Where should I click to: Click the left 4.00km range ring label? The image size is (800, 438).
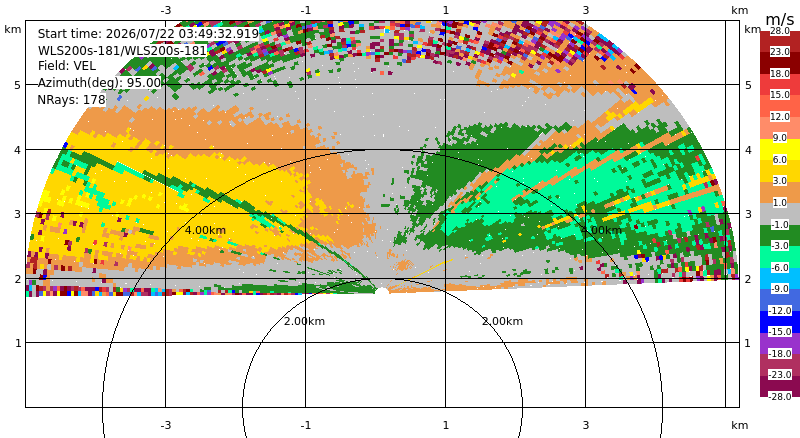click(x=205, y=230)
